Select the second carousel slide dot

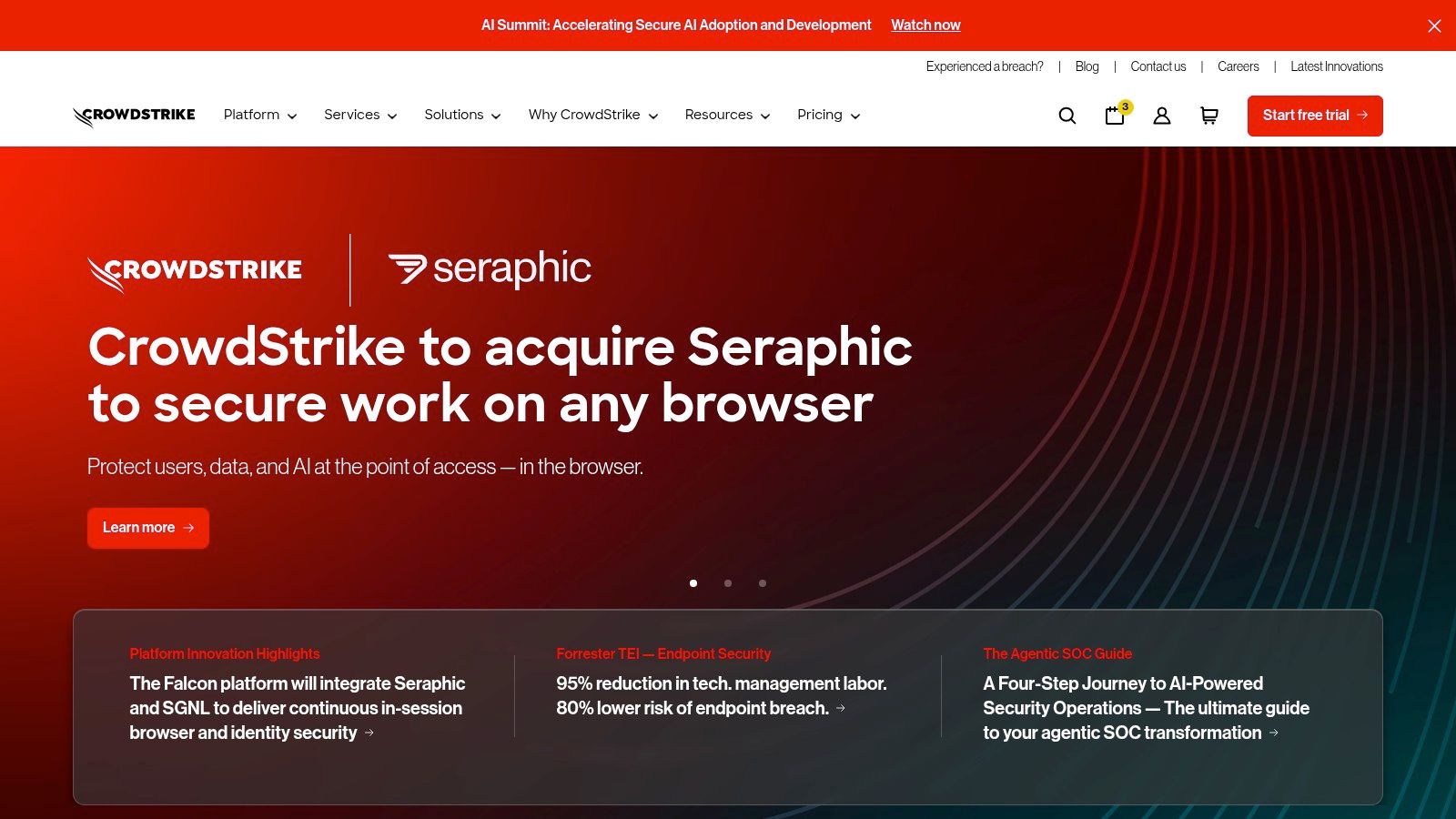[728, 583]
